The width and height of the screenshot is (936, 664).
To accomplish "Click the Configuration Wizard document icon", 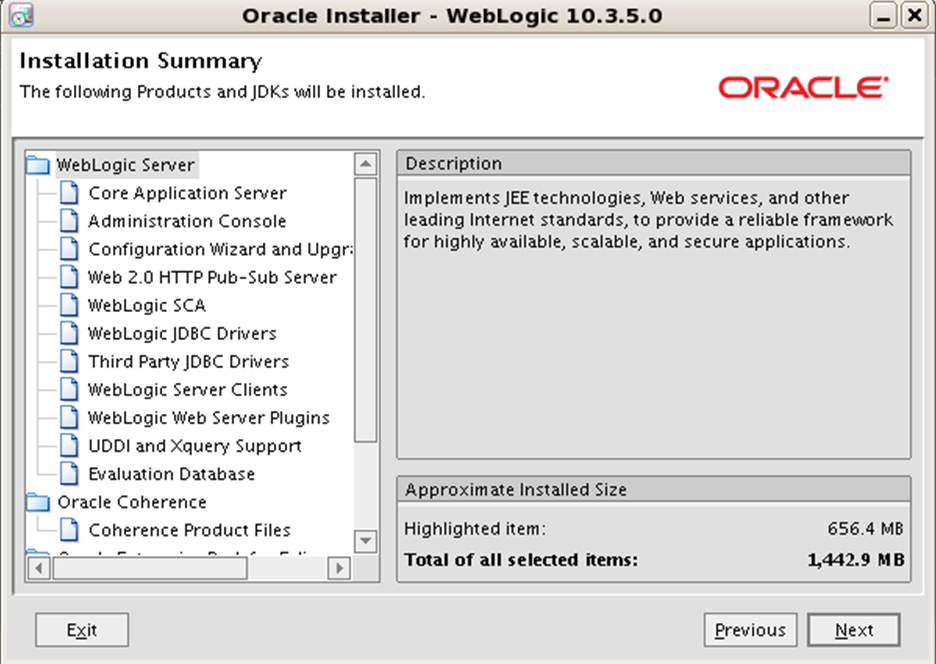I will coord(69,249).
